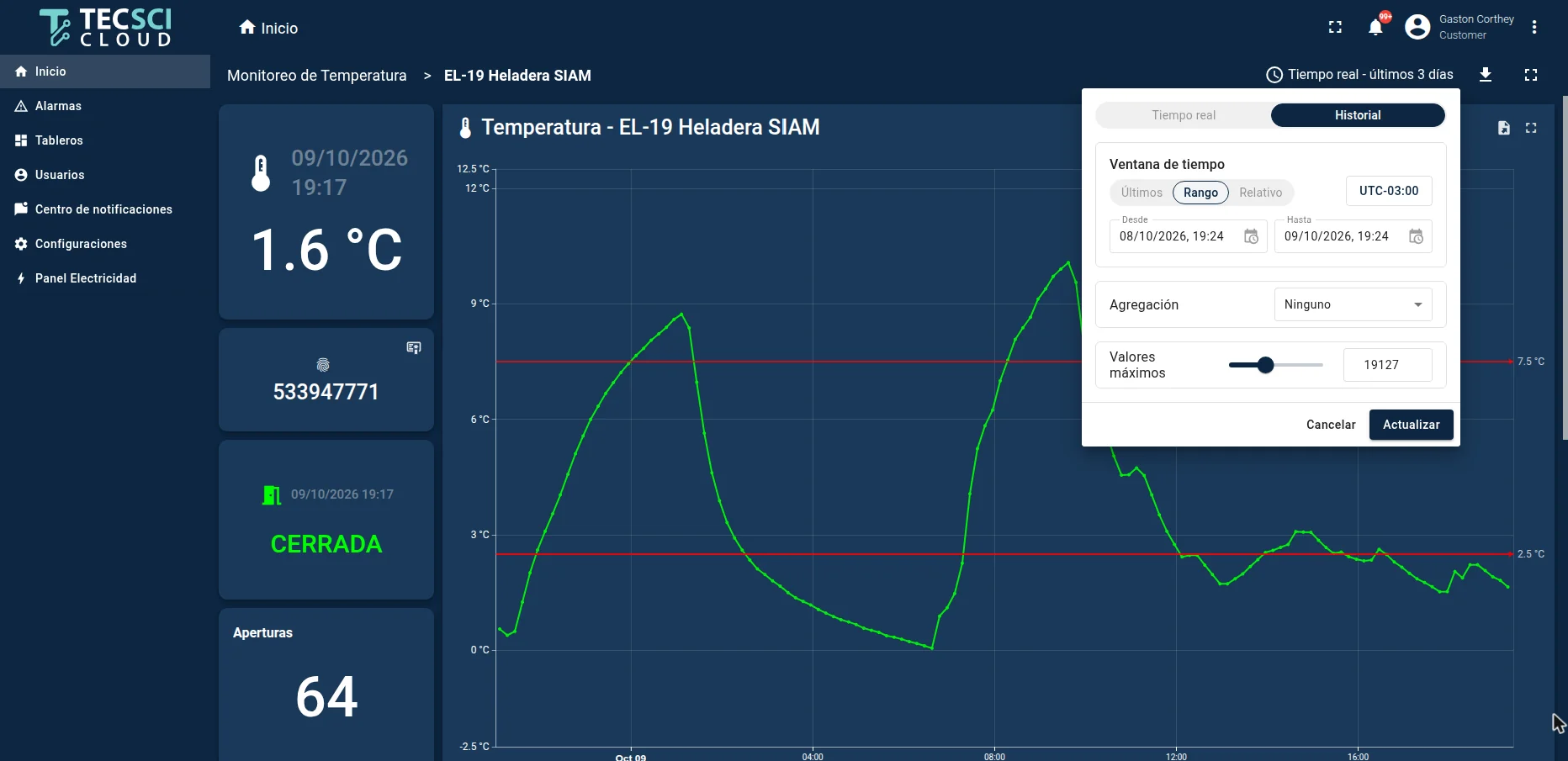Open calendar picker for Hasta date

1416,236
